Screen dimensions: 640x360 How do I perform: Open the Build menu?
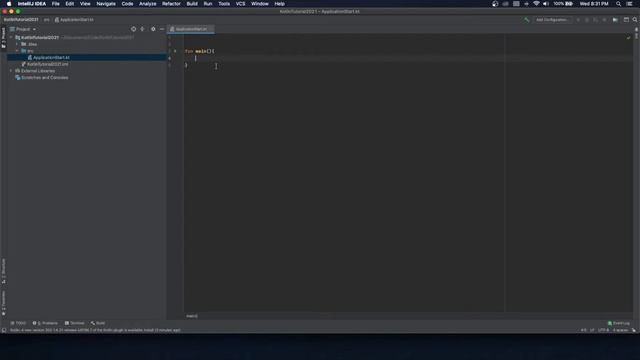tap(192, 4)
